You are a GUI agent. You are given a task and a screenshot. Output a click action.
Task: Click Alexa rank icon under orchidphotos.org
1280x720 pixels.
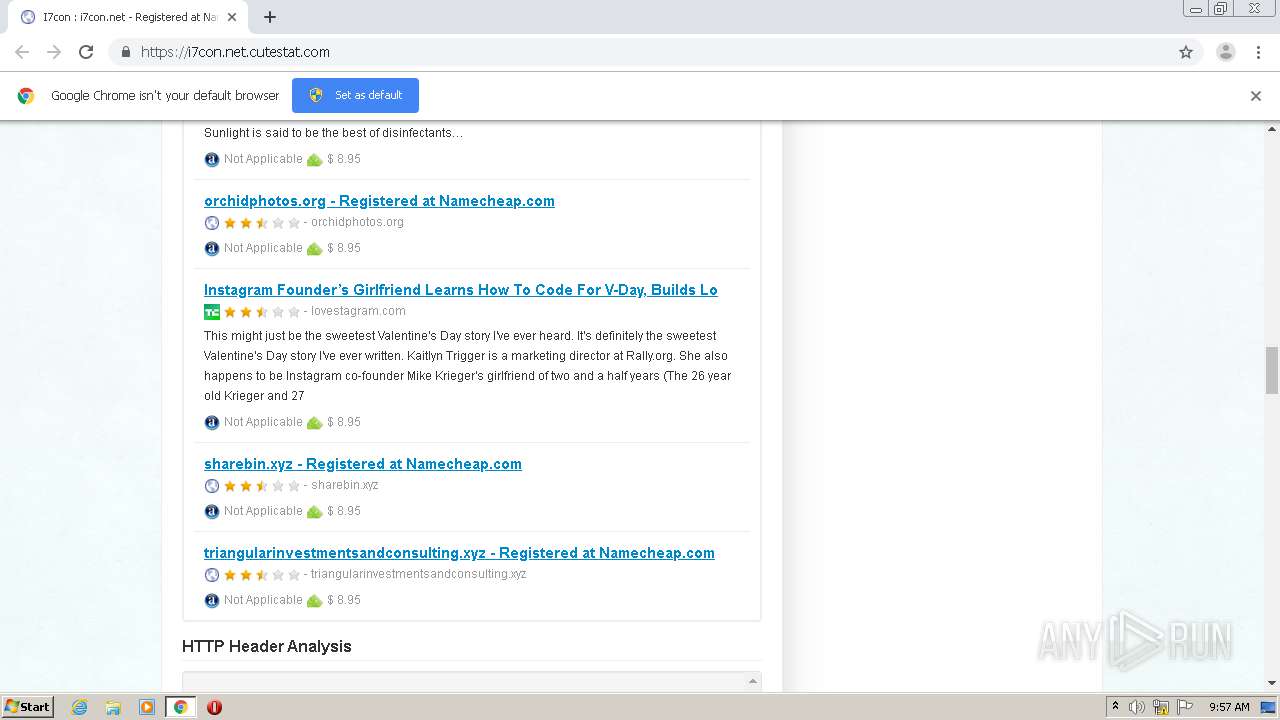pyautogui.click(x=211, y=248)
